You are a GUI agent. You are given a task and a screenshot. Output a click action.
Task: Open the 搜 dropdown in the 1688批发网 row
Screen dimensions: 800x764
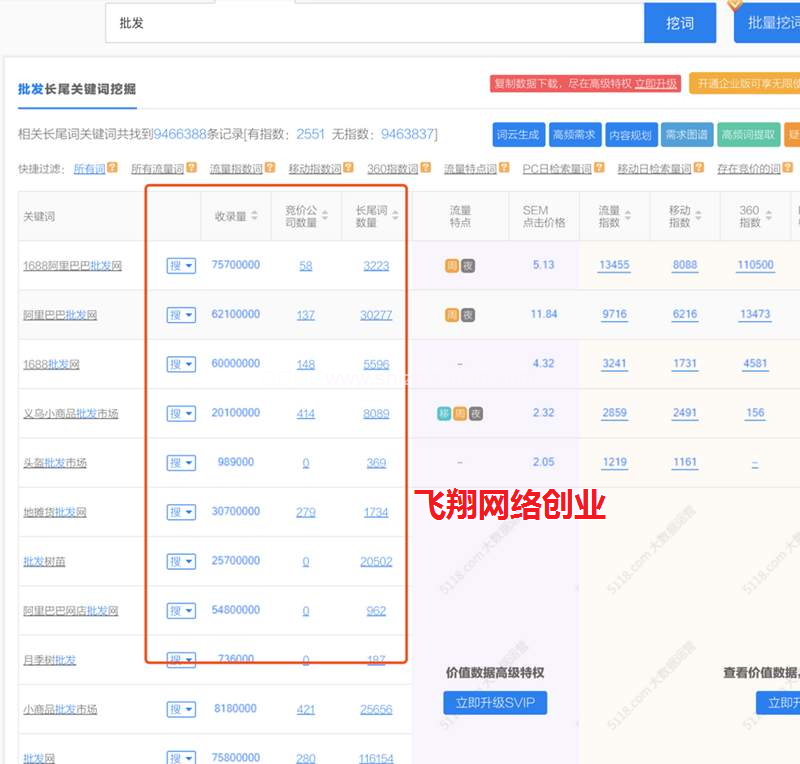tap(180, 364)
